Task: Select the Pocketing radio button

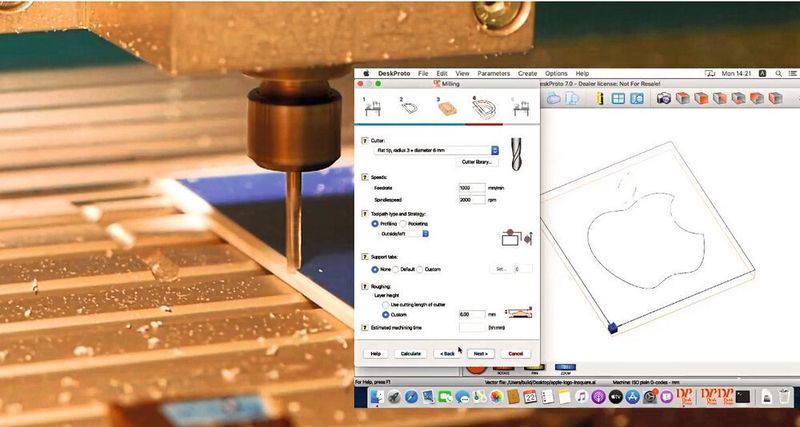Action: tap(403, 223)
